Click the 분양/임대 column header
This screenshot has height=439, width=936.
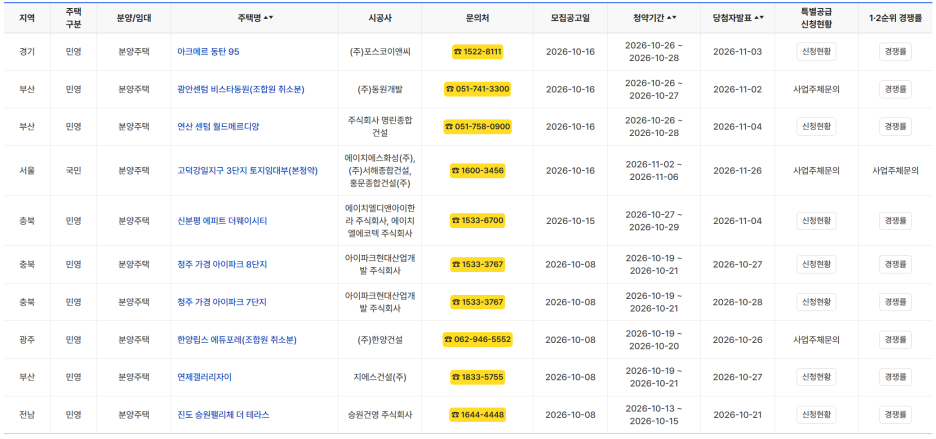tap(134, 18)
